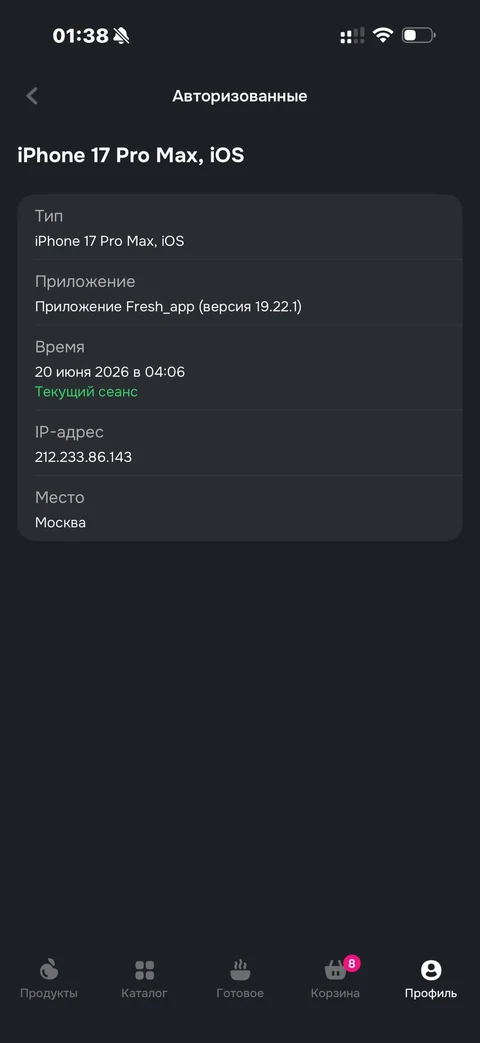480x1043 pixels.
Task: Tap the Тип row showing iPhone model
Action: point(240,227)
